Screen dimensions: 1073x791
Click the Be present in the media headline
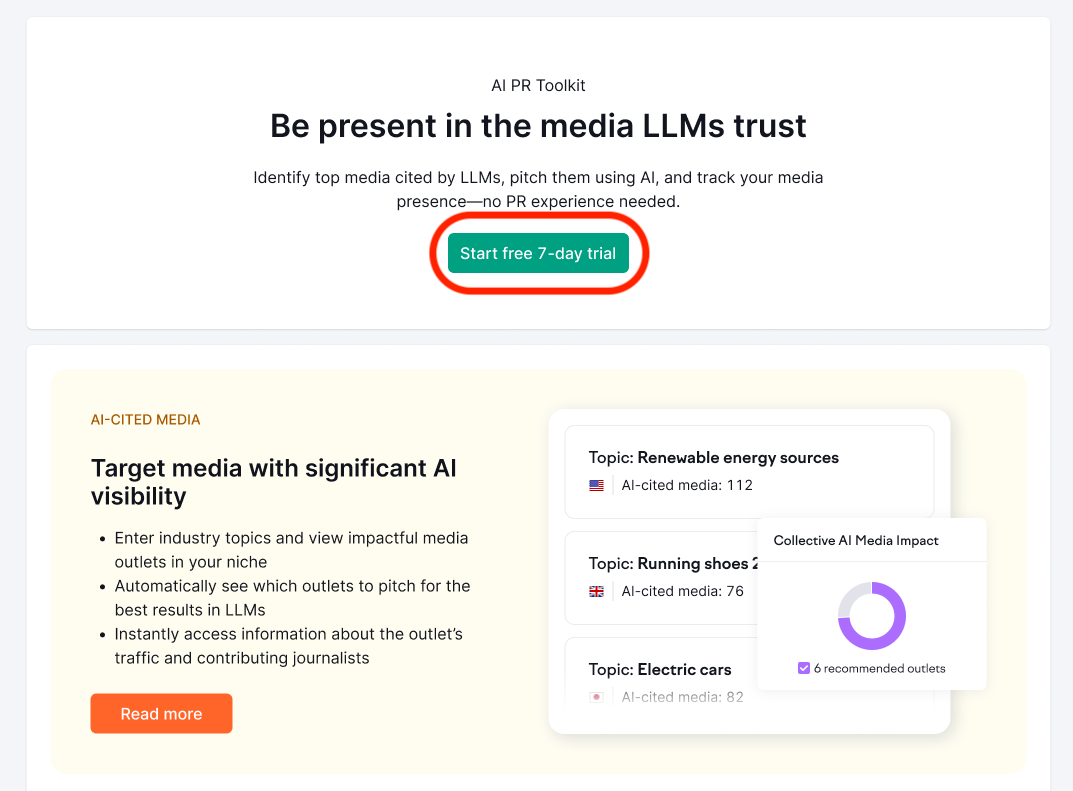coord(538,126)
